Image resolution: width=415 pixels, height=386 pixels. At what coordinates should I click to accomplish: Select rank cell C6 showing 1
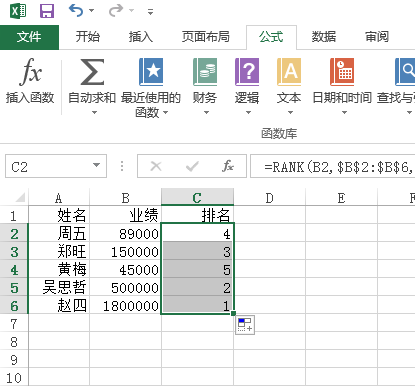[x=197, y=305]
